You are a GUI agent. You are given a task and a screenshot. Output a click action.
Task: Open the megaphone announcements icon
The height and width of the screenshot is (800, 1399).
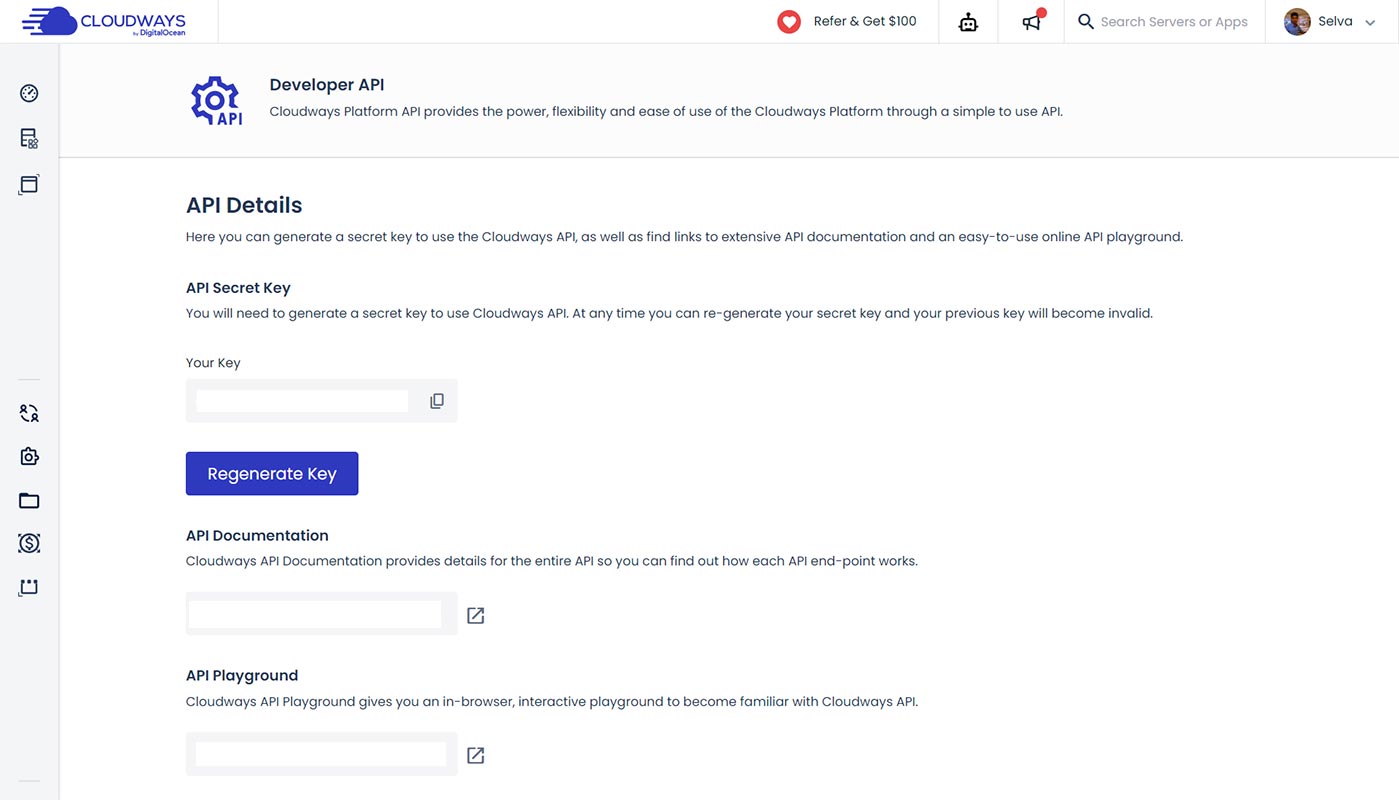point(1032,21)
